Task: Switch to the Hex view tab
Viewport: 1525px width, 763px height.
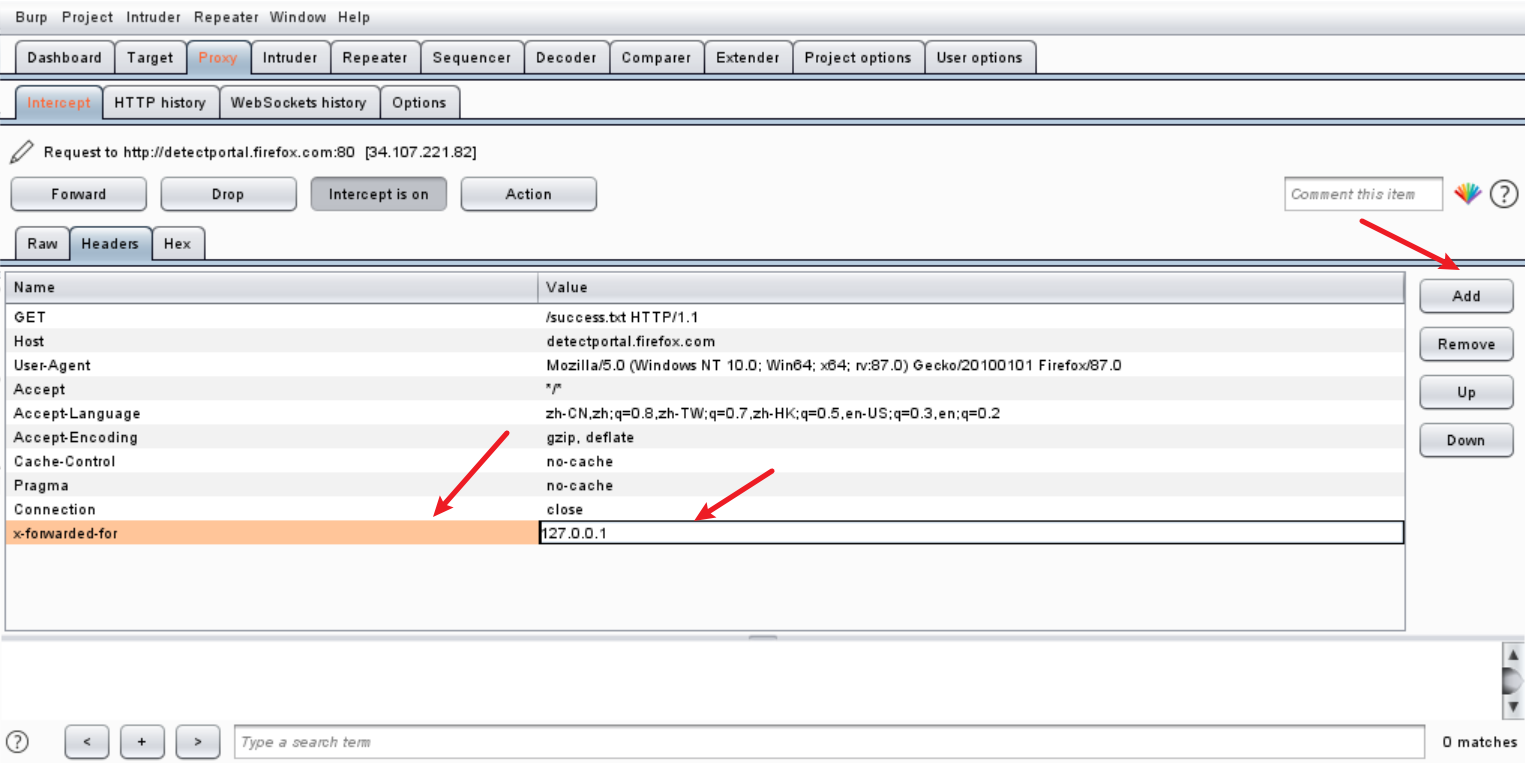Action: (177, 243)
